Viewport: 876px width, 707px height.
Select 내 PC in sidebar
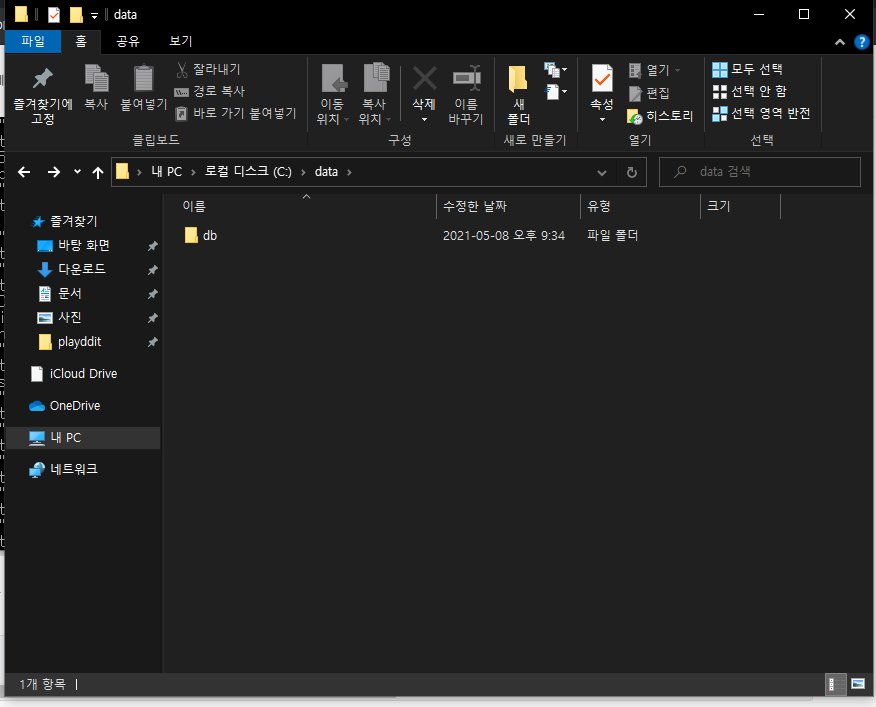click(x=83, y=438)
